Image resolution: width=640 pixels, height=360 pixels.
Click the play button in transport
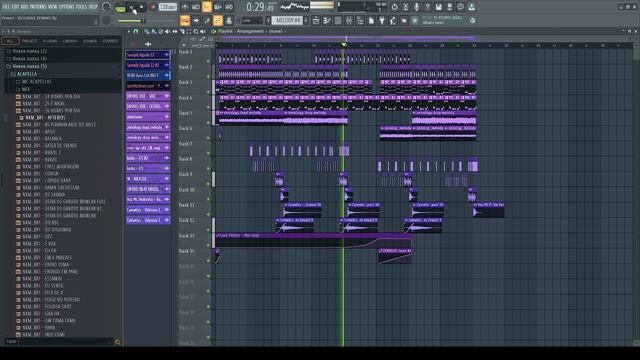132,7
